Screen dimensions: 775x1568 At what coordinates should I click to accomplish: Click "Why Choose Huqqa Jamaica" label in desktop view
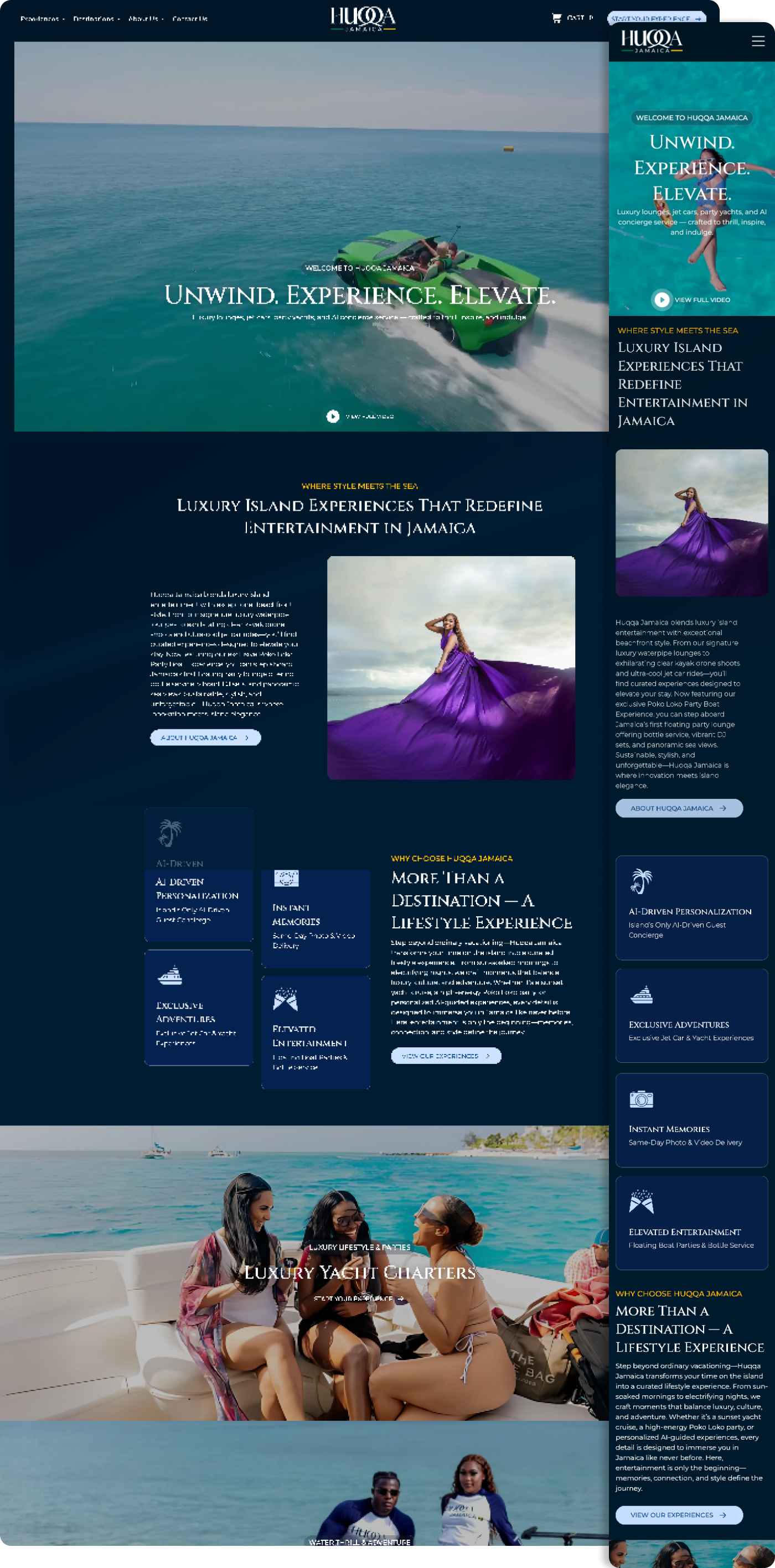click(452, 858)
